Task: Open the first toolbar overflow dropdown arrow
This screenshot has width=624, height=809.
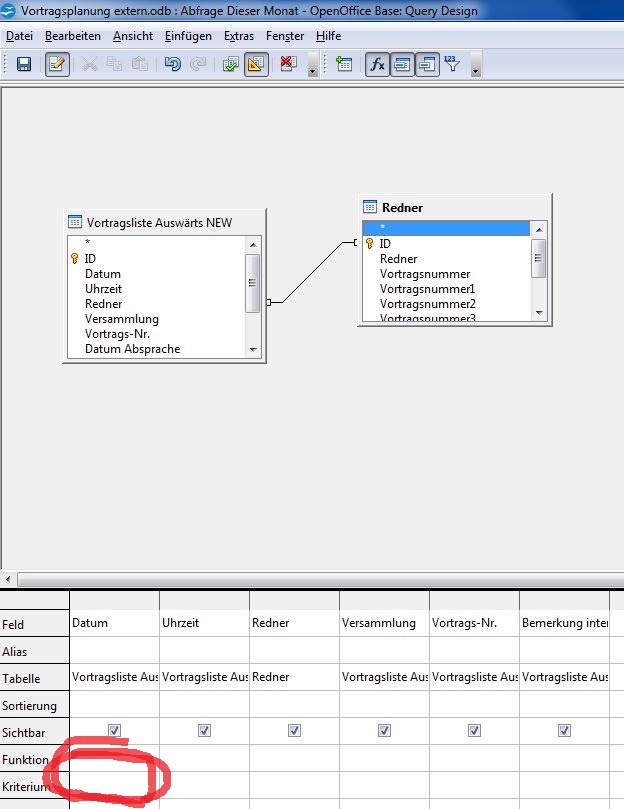Action: coord(313,68)
